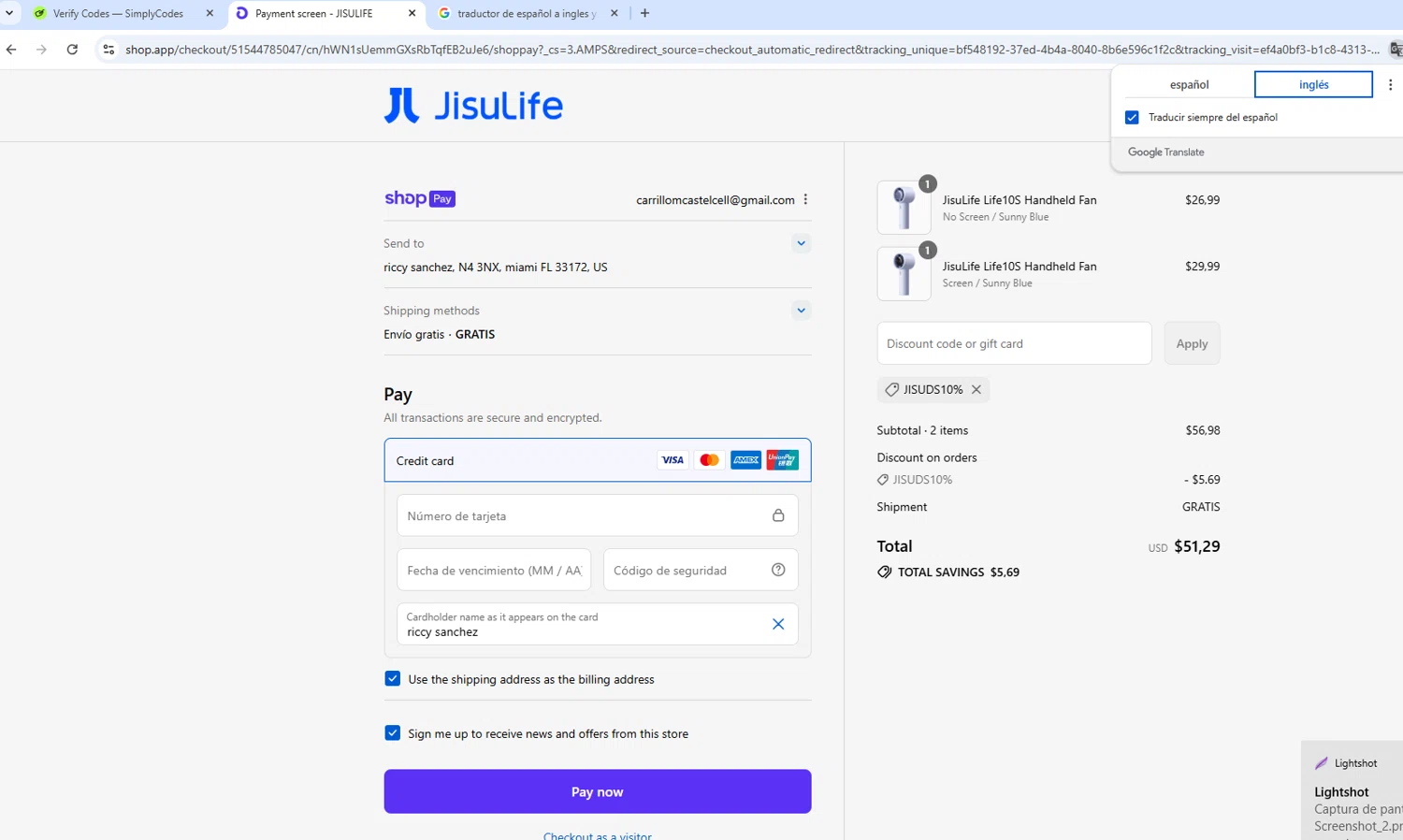
Task: Click the American Express icon
Action: click(x=745, y=460)
